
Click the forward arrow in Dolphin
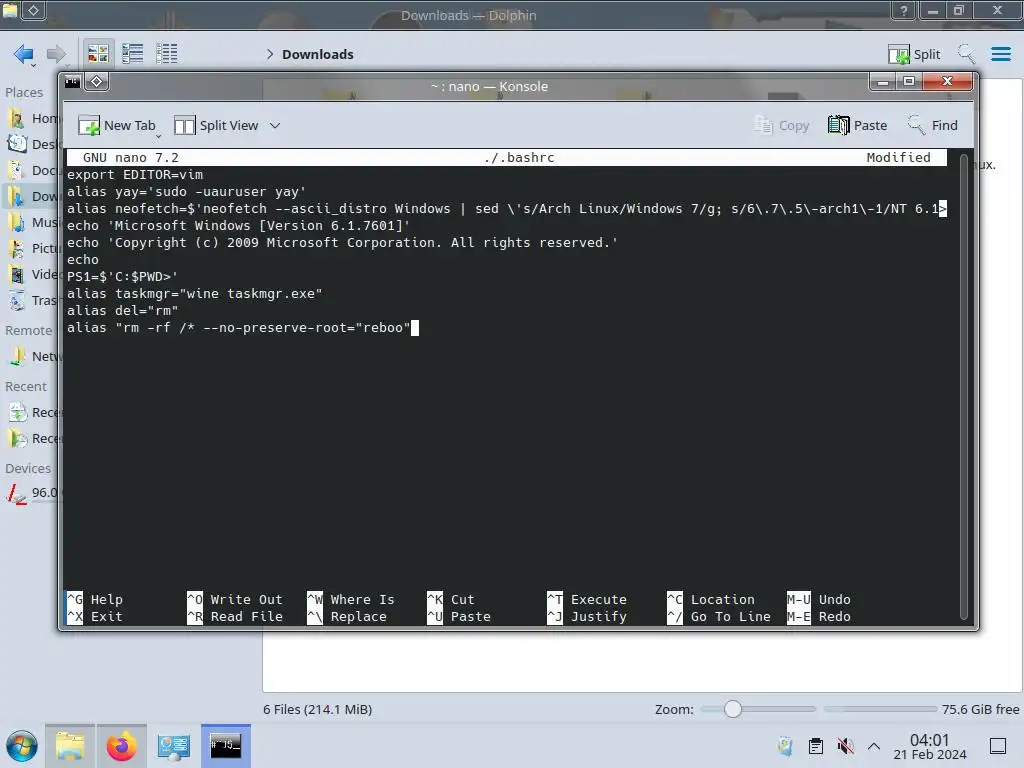click(57, 54)
